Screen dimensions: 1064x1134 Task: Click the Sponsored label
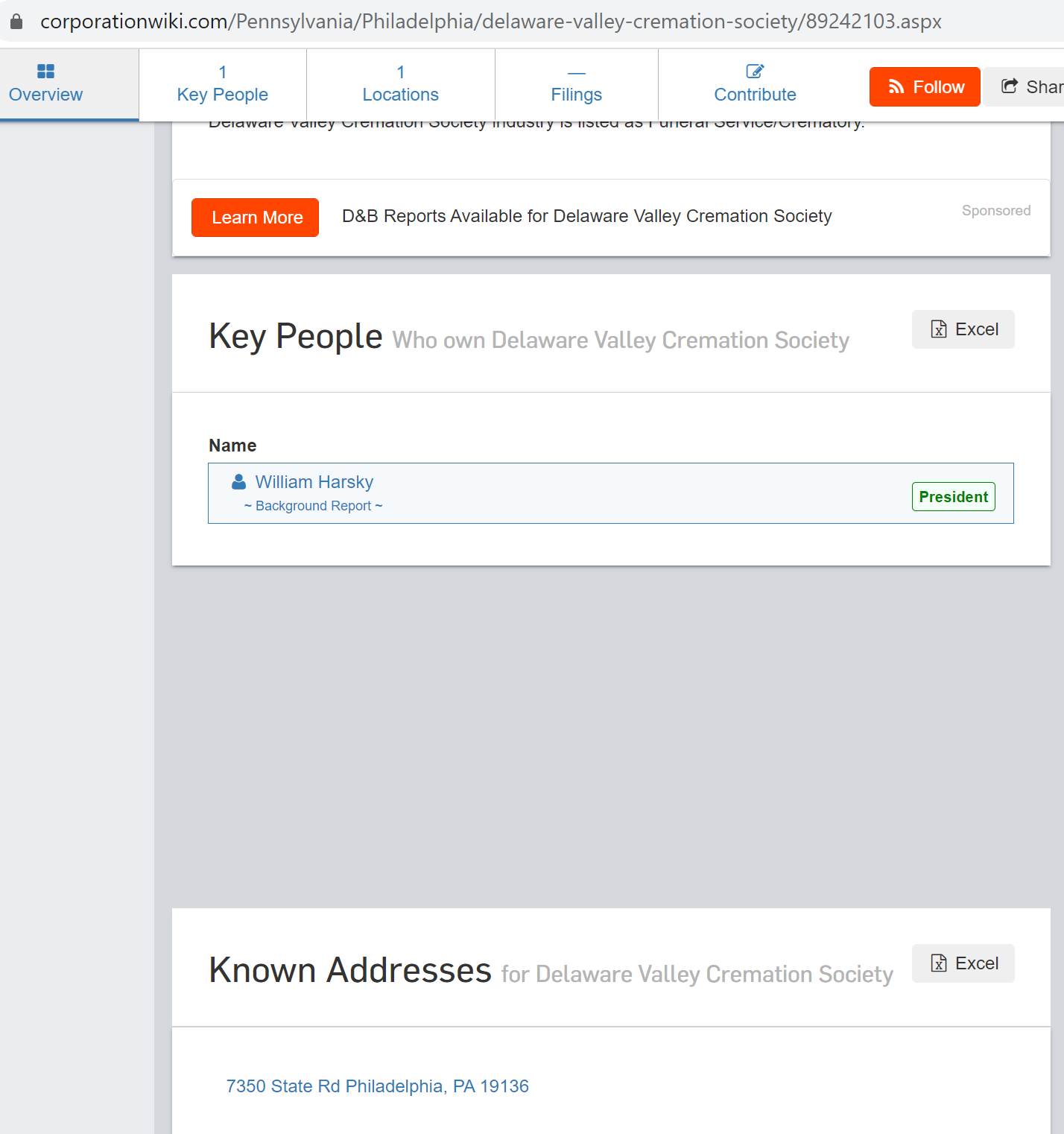[x=996, y=211]
